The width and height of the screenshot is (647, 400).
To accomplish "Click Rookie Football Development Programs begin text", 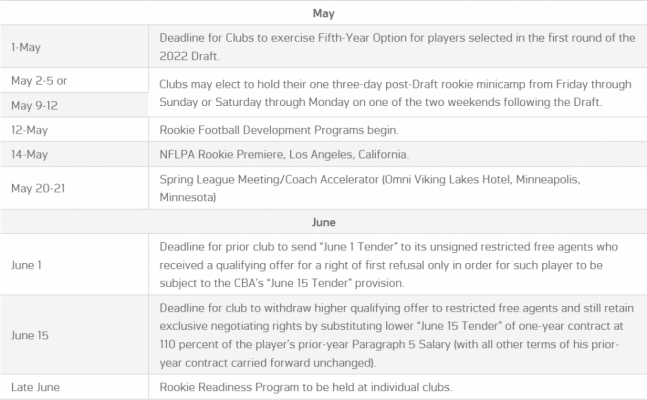I will [279, 130].
